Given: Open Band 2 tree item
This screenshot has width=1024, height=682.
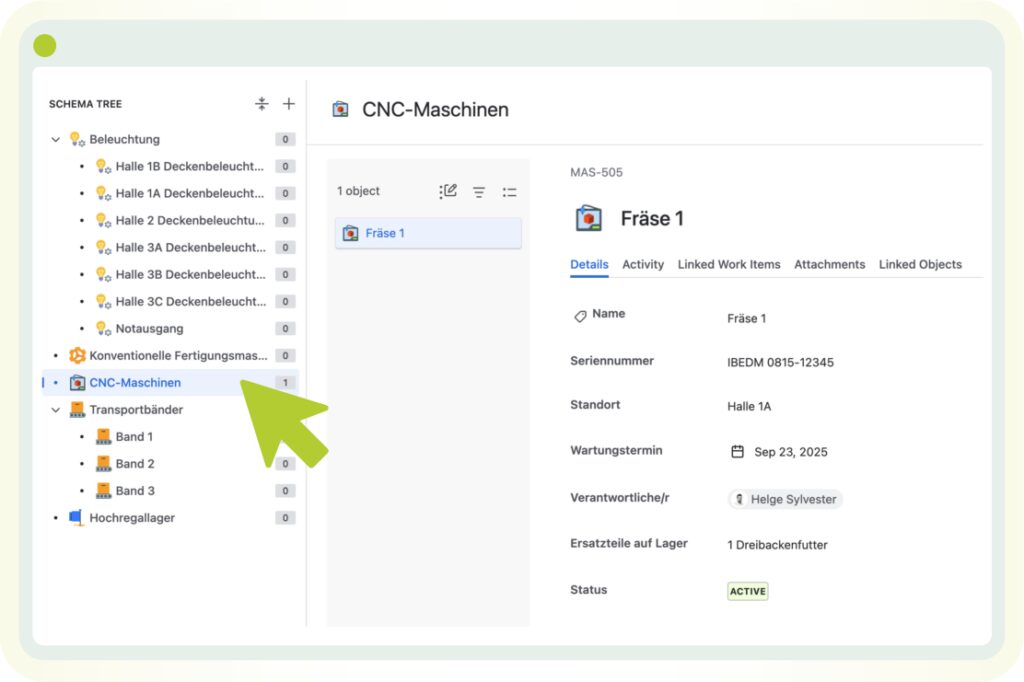Looking at the screenshot, I should pos(135,464).
